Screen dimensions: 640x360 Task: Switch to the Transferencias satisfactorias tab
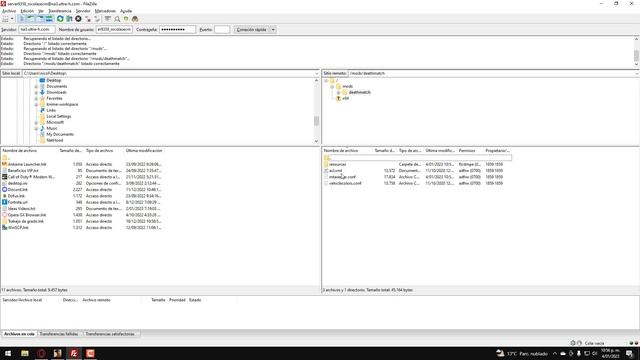tap(110, 334)
